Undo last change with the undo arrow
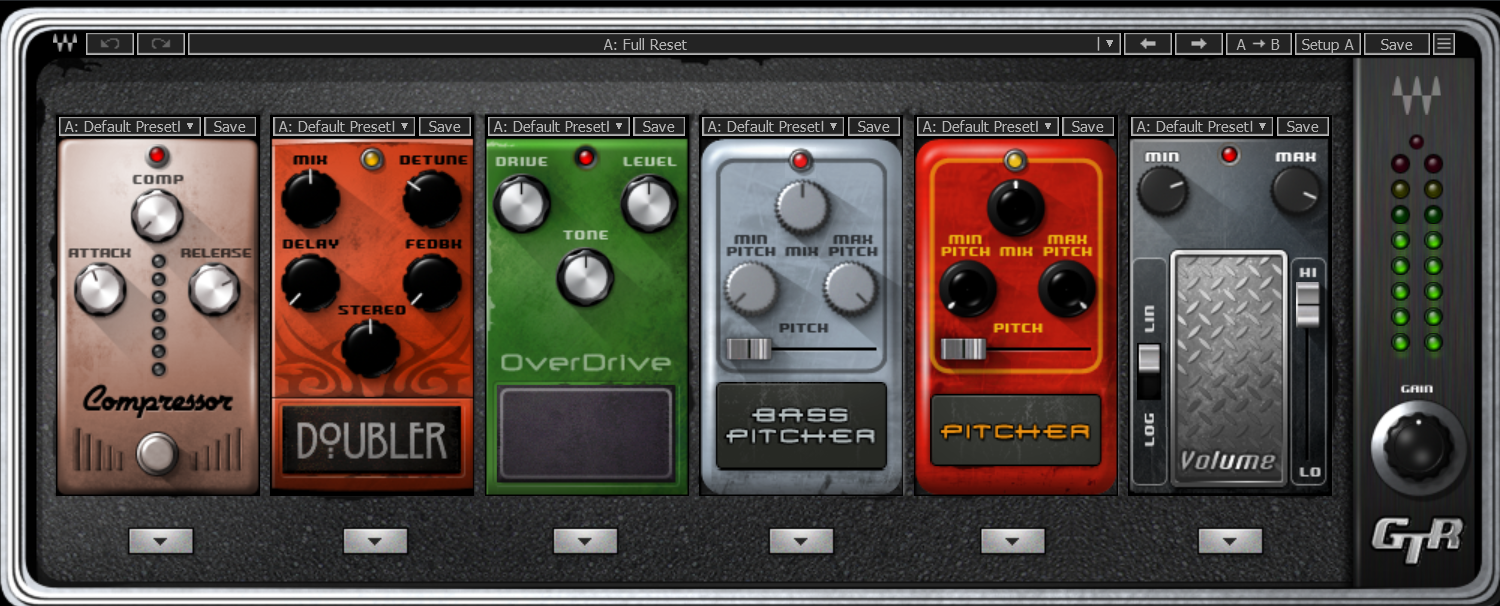This screenshot has width=1500, height=606. 110,44
